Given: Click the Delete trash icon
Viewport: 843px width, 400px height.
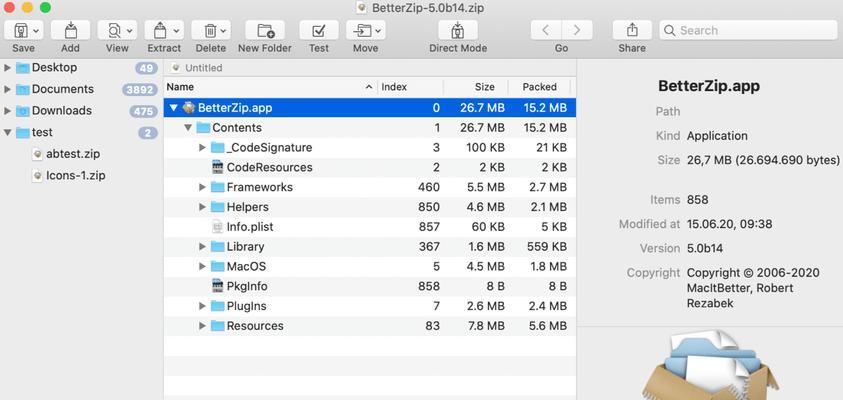Looking at the screenshot, I should pyautogui.click(x=211, y=31).
